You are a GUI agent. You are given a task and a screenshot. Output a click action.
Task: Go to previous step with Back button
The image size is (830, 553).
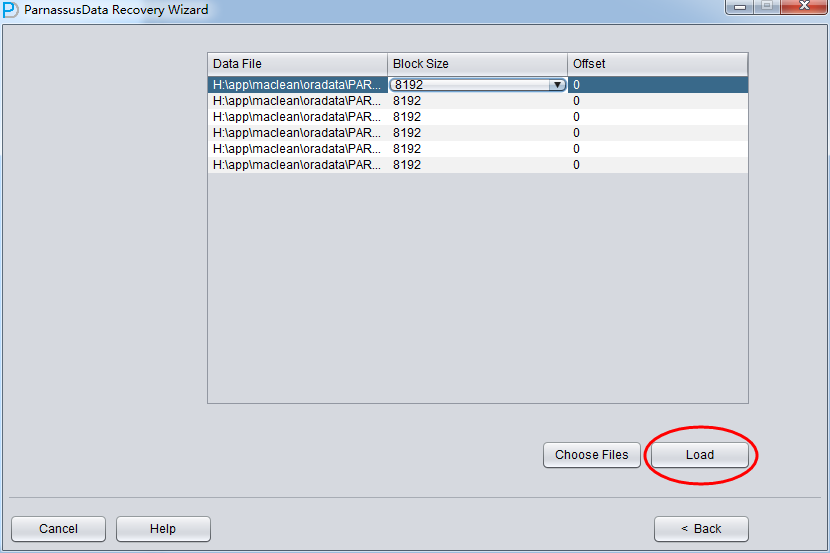[700, 529]
